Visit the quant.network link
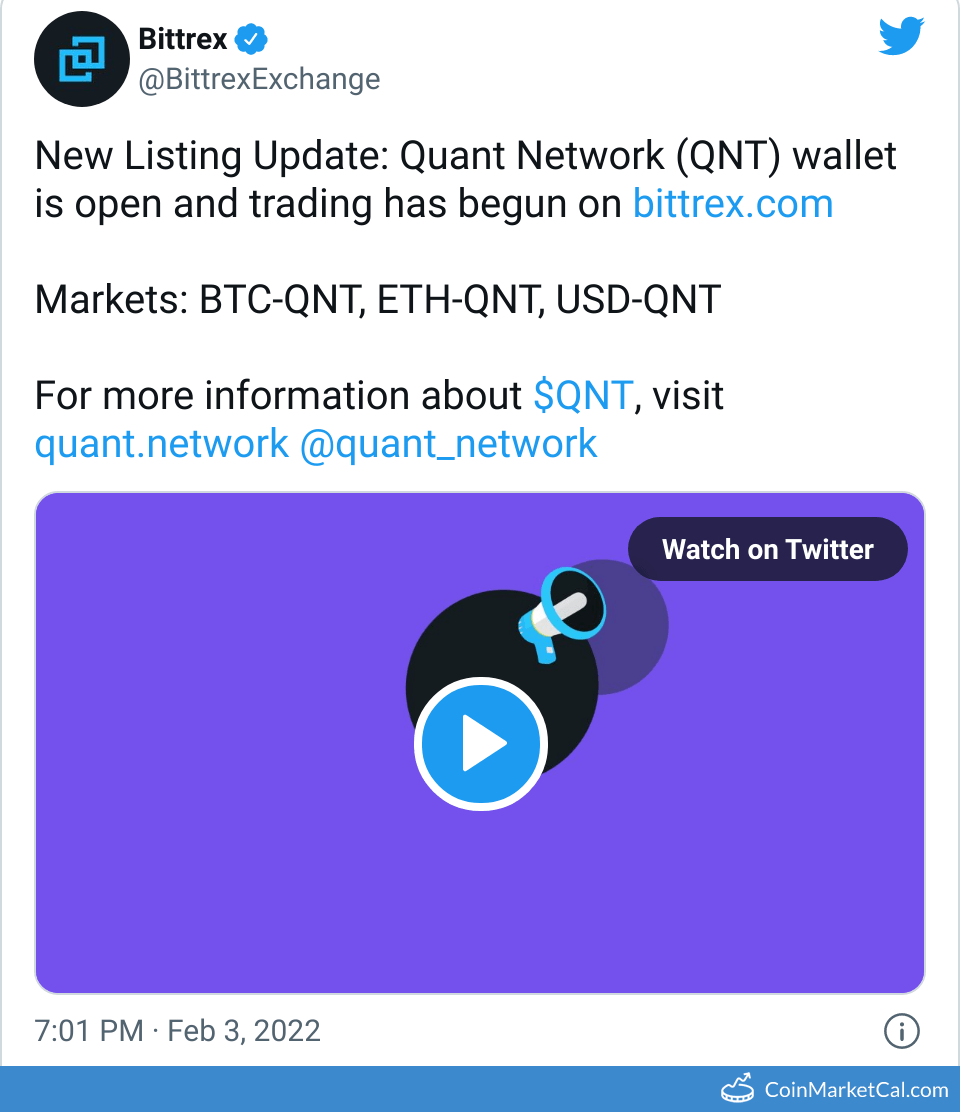Screen dimensions: 960x1112 [x=161, y=443]
